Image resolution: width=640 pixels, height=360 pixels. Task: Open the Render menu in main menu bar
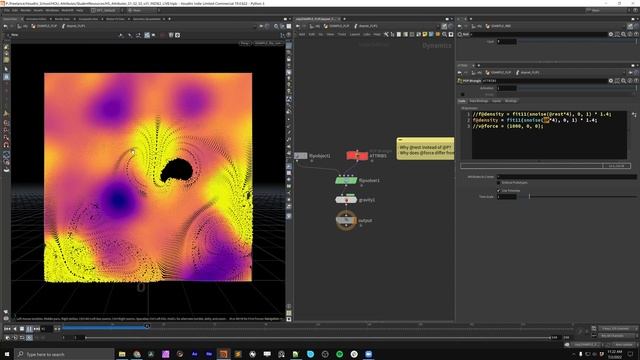[x=25, y=10]
